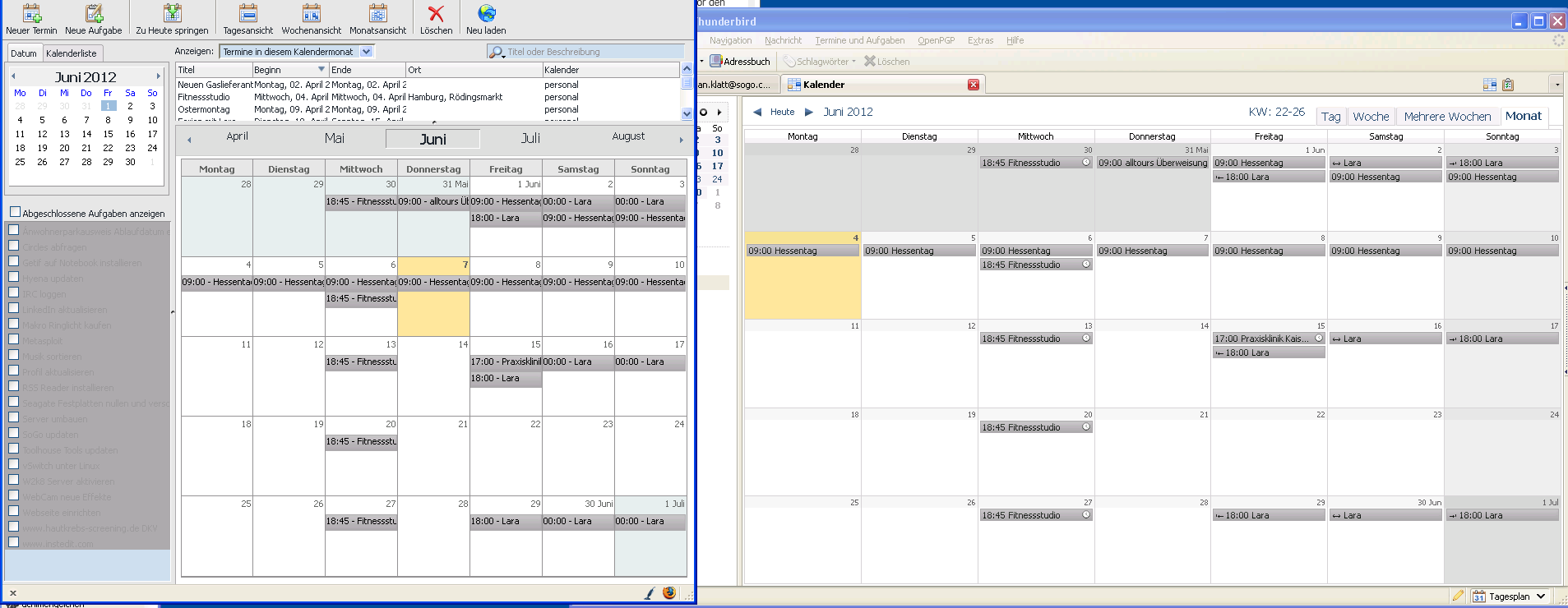Open the Tagesansicht day view icon
This screenshot has width=1568, height=608.
coord(247,14)
